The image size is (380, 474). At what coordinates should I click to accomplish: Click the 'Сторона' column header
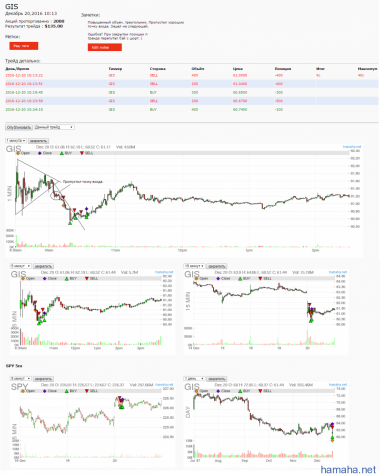(x=158, y=69)
